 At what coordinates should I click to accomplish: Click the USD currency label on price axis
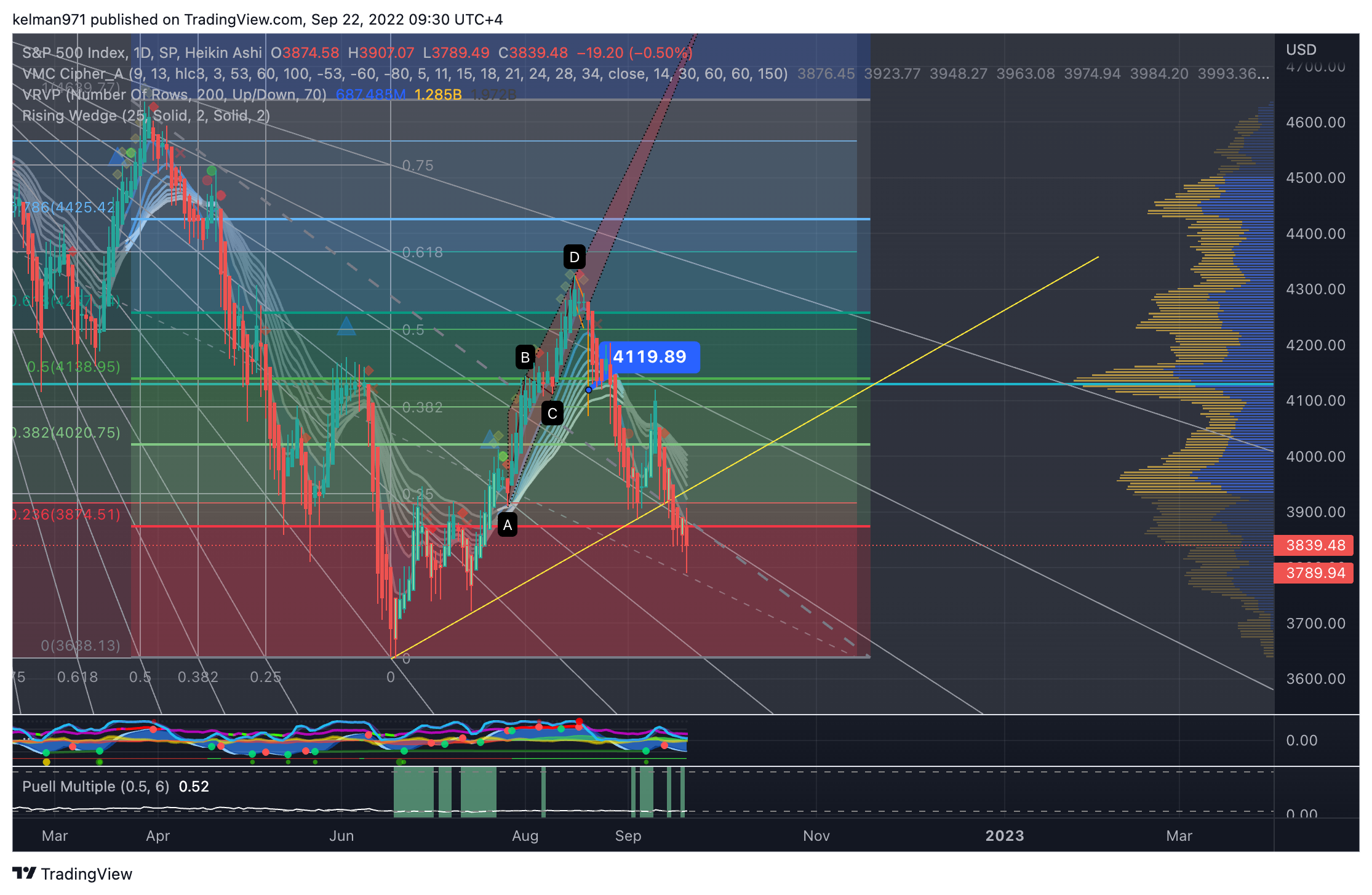[x=1301, y=50]
